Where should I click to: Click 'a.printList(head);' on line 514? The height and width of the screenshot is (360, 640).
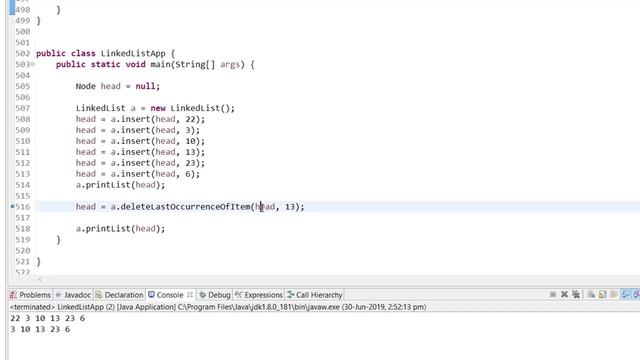pos(120,185)
